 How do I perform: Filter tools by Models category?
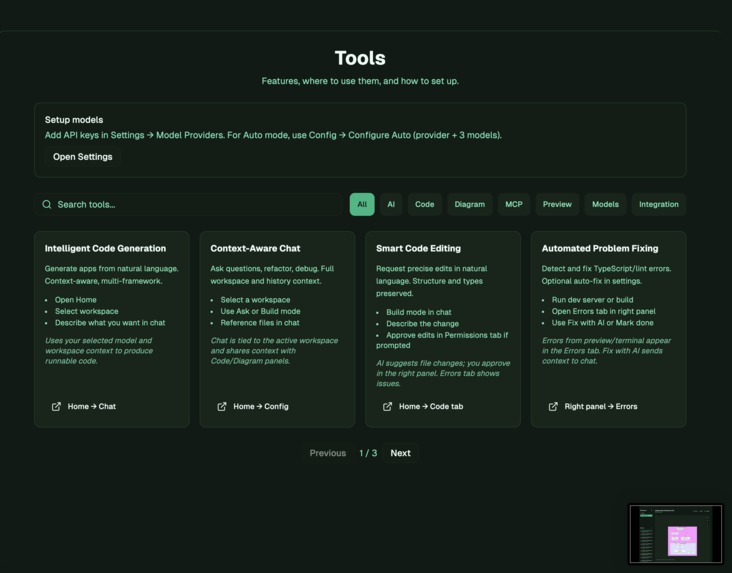[x=605, y=205]
